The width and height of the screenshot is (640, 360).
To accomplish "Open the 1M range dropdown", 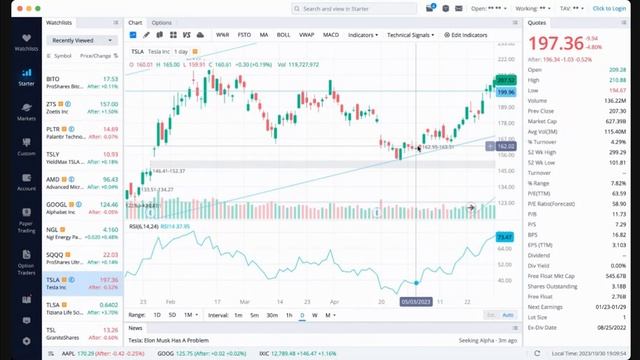I will coord(191,315).
